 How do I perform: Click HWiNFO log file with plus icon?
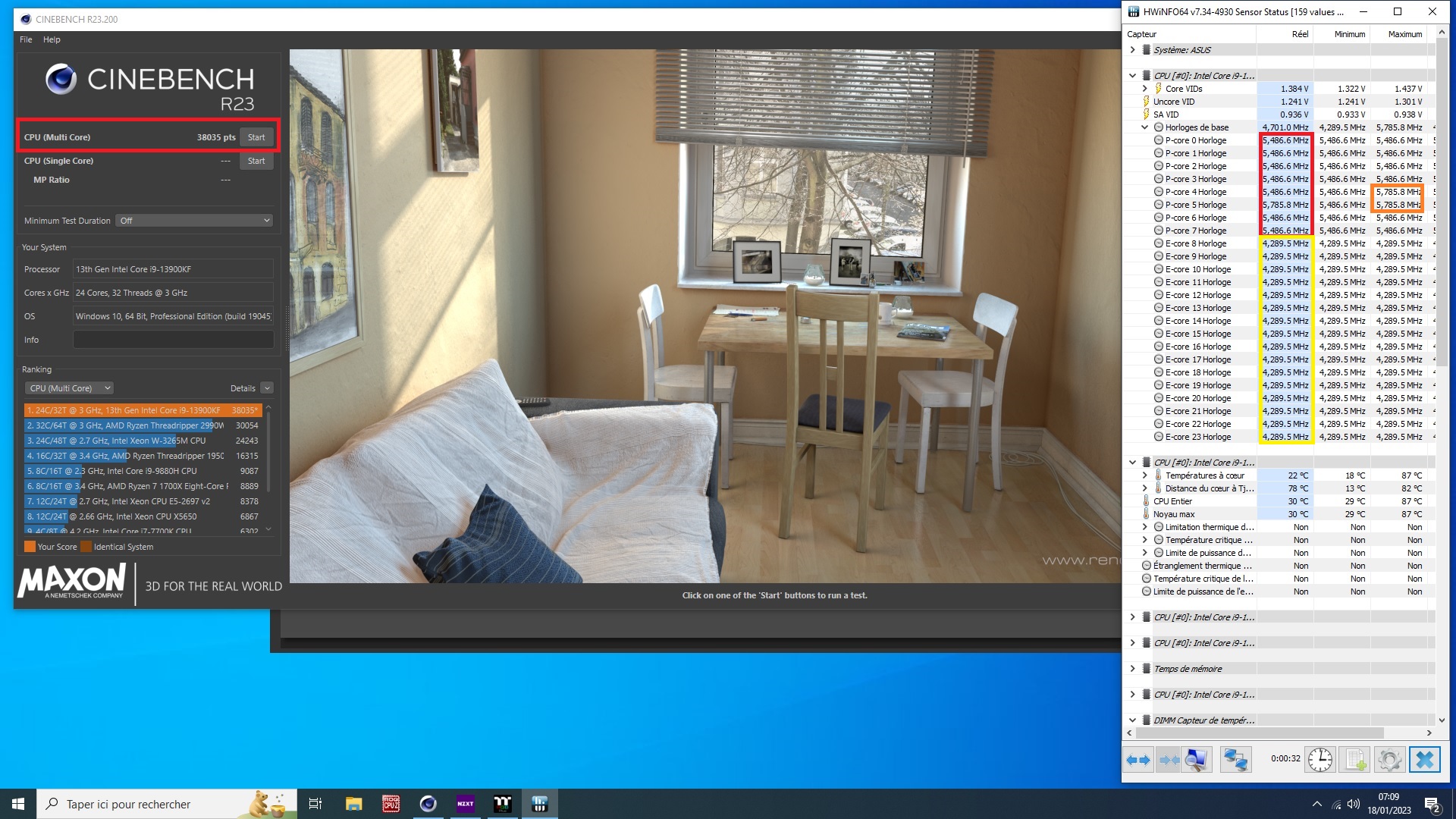[x=1356, y=759]
